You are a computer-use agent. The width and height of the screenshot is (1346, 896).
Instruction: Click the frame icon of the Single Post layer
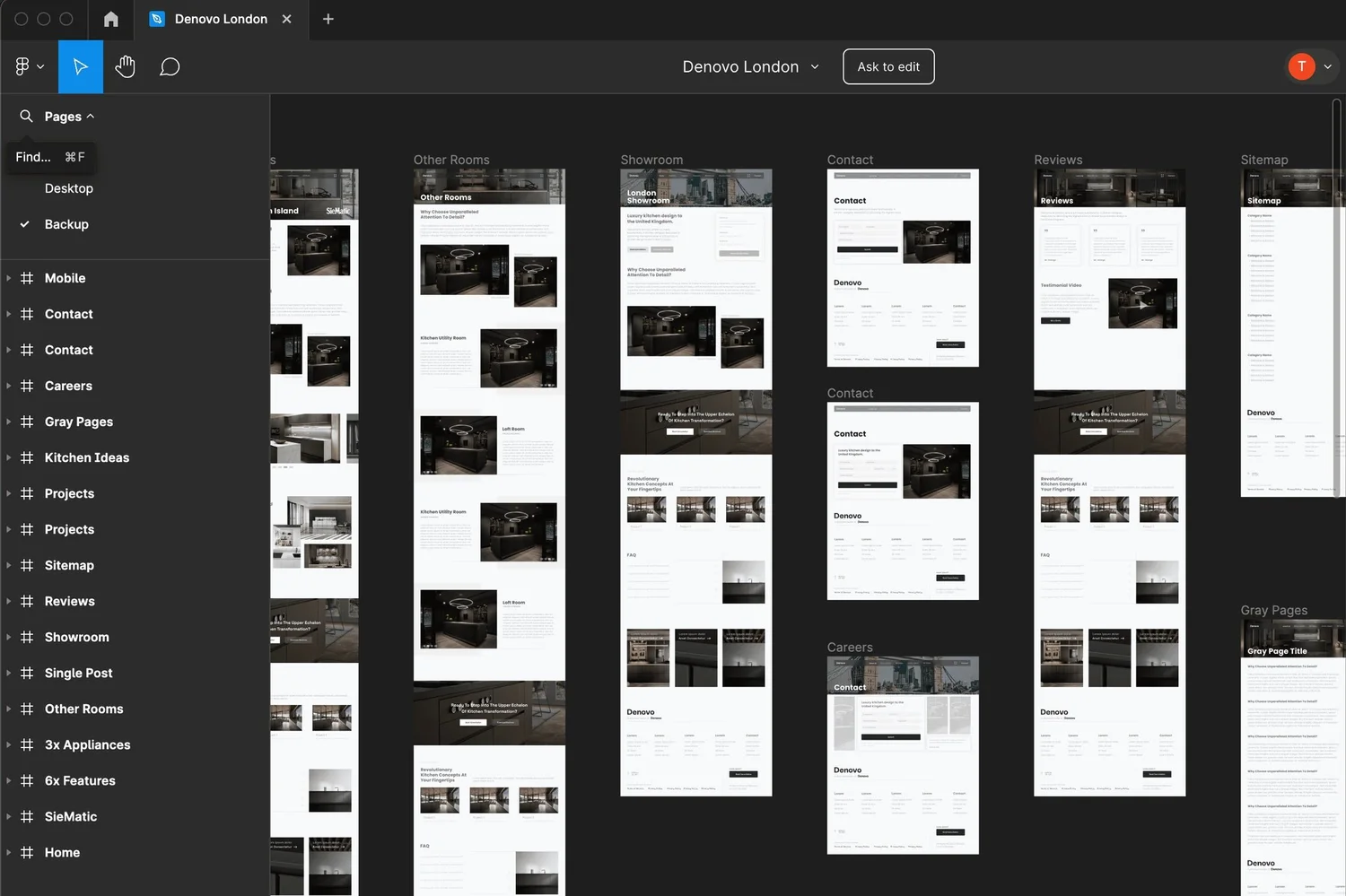pyautogui.click(x=27, y=673)
